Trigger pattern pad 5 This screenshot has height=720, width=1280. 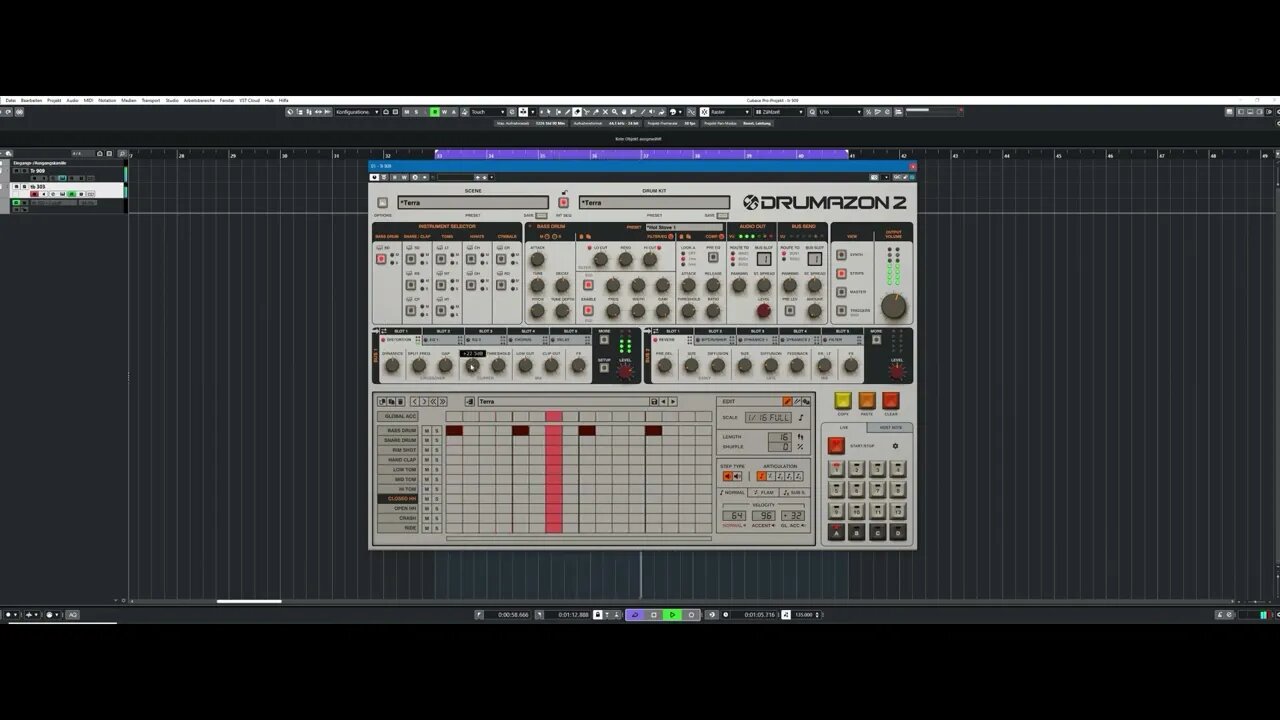click(836, 490)
